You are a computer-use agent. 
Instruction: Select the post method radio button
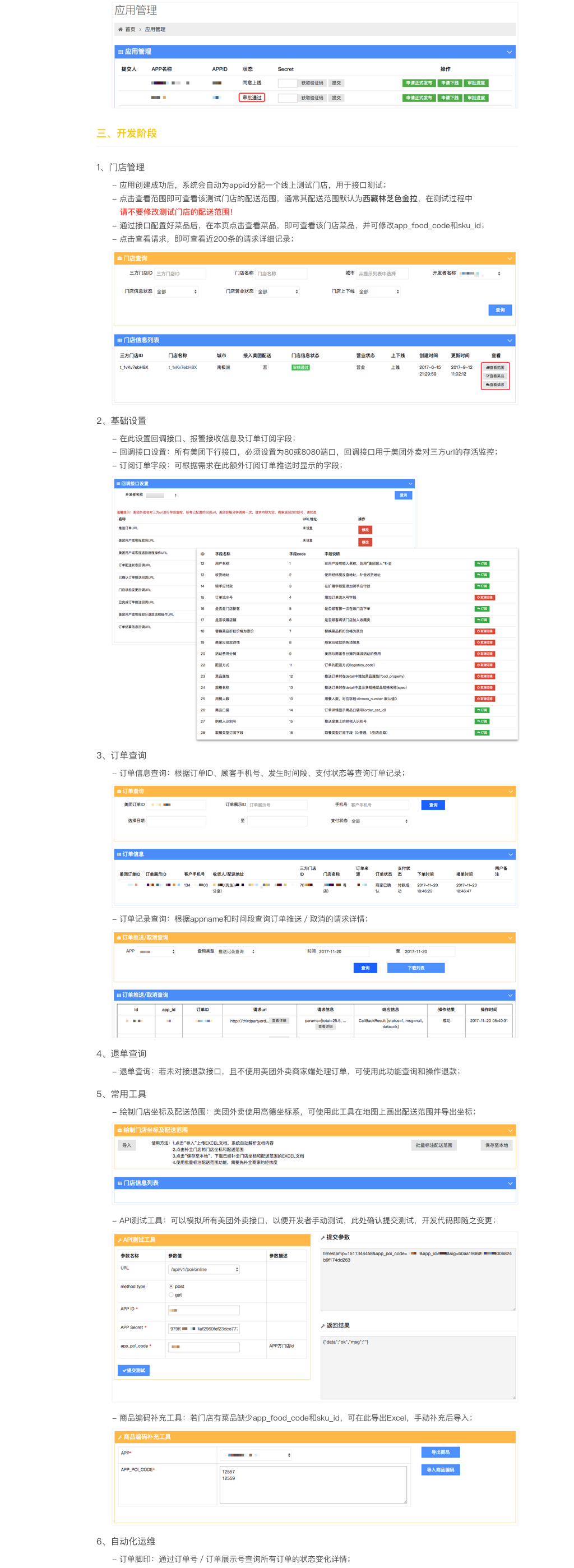(x=171, y=1286)
